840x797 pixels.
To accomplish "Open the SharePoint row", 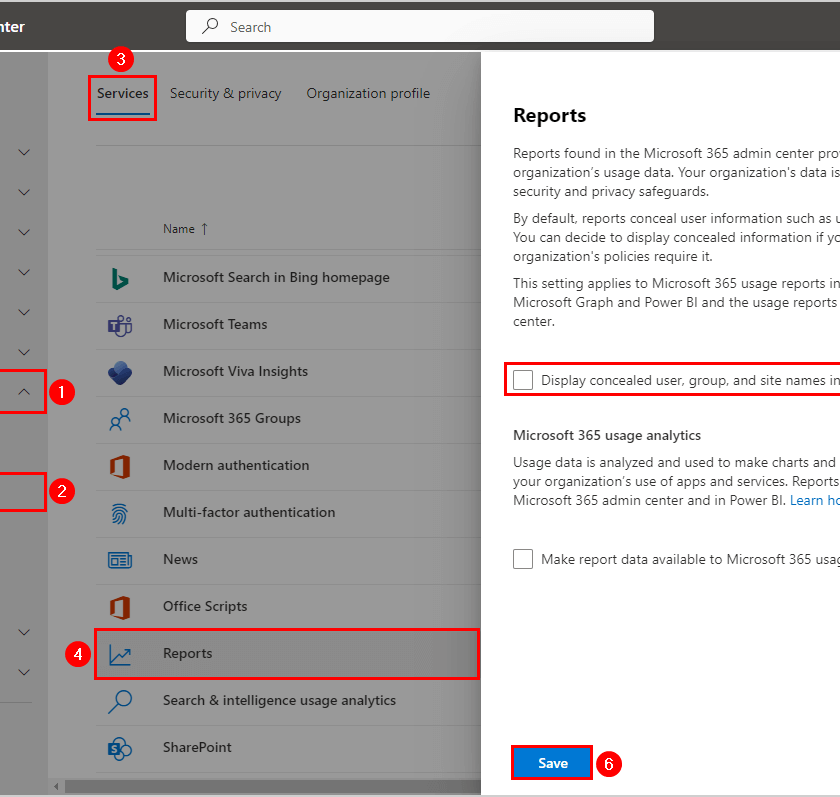I will [288, 748].
